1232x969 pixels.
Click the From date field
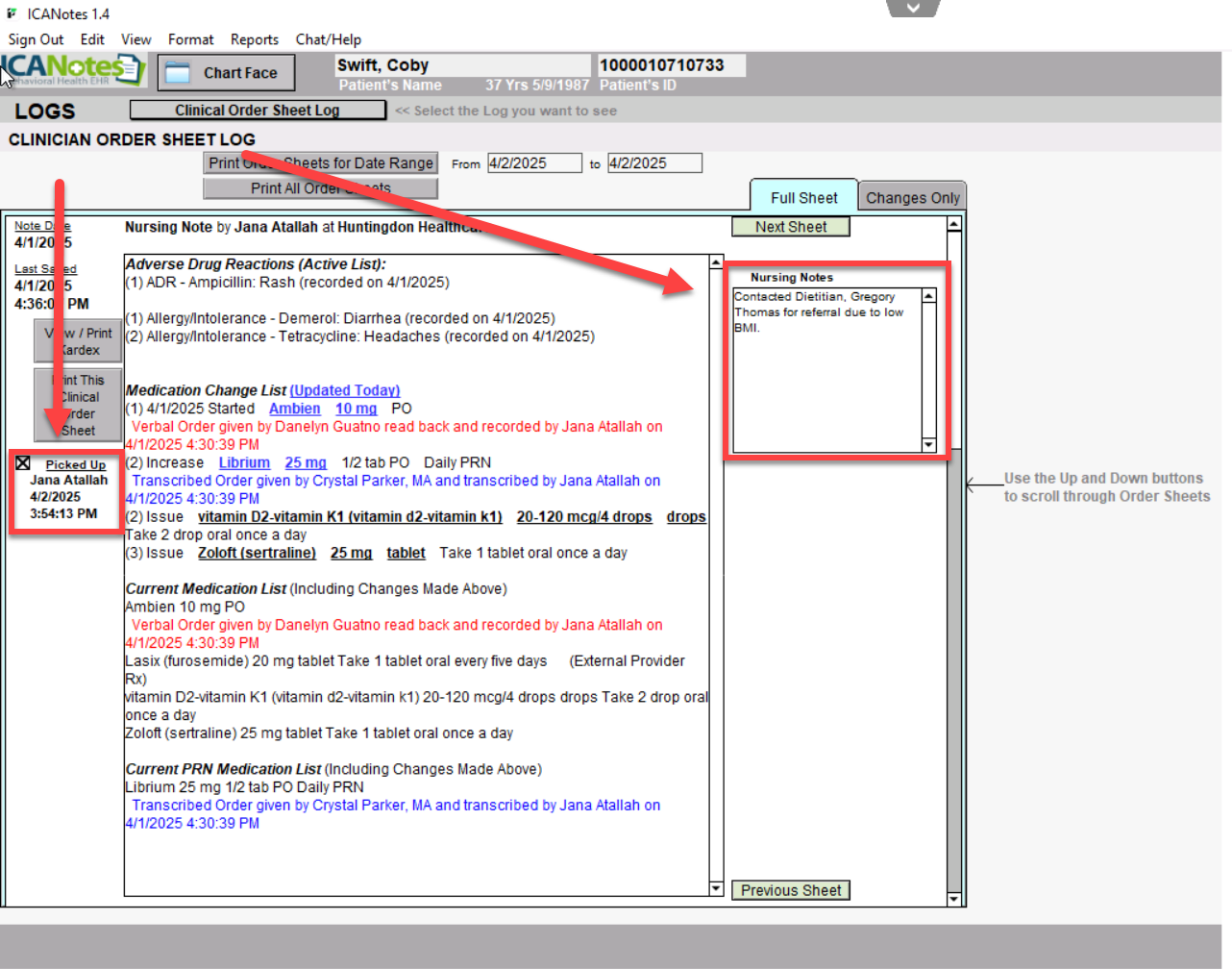click(x=533, y=163)
